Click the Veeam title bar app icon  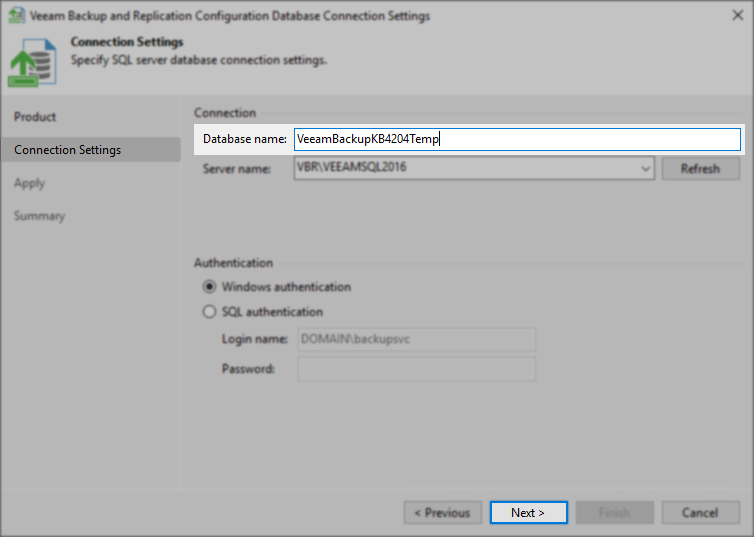pos(16,16)
